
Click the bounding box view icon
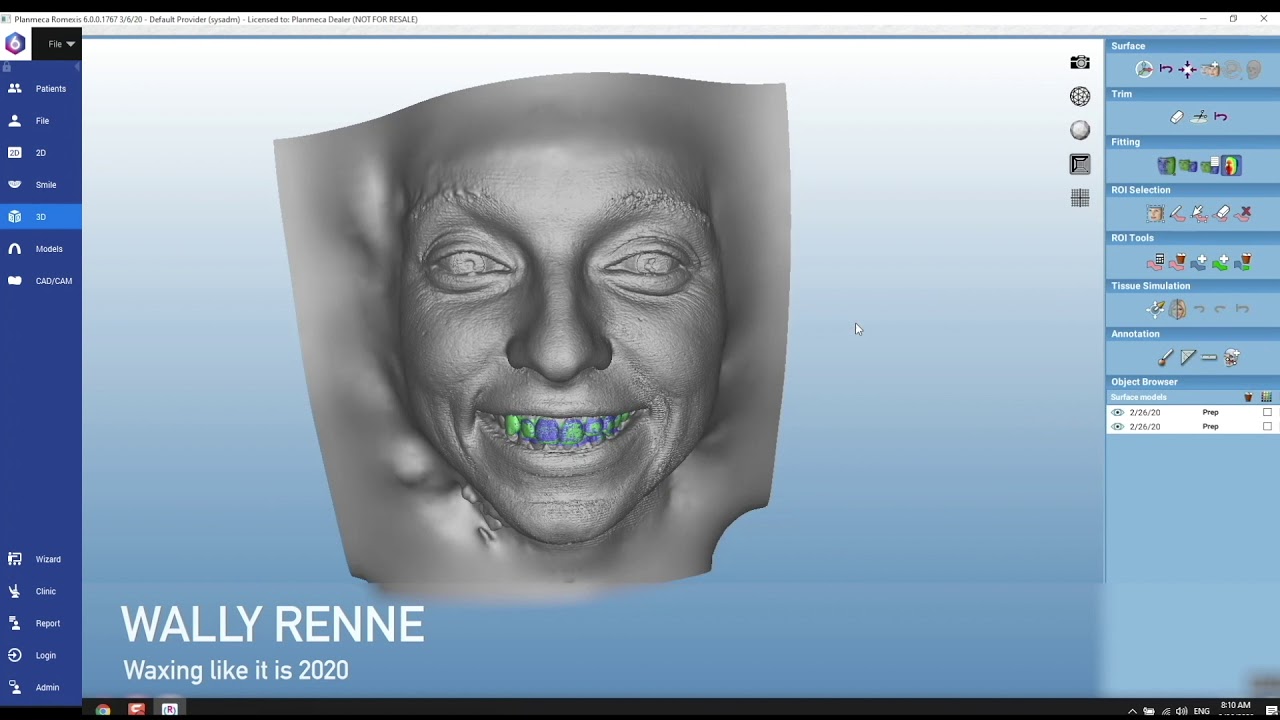tap(1080, 164)
